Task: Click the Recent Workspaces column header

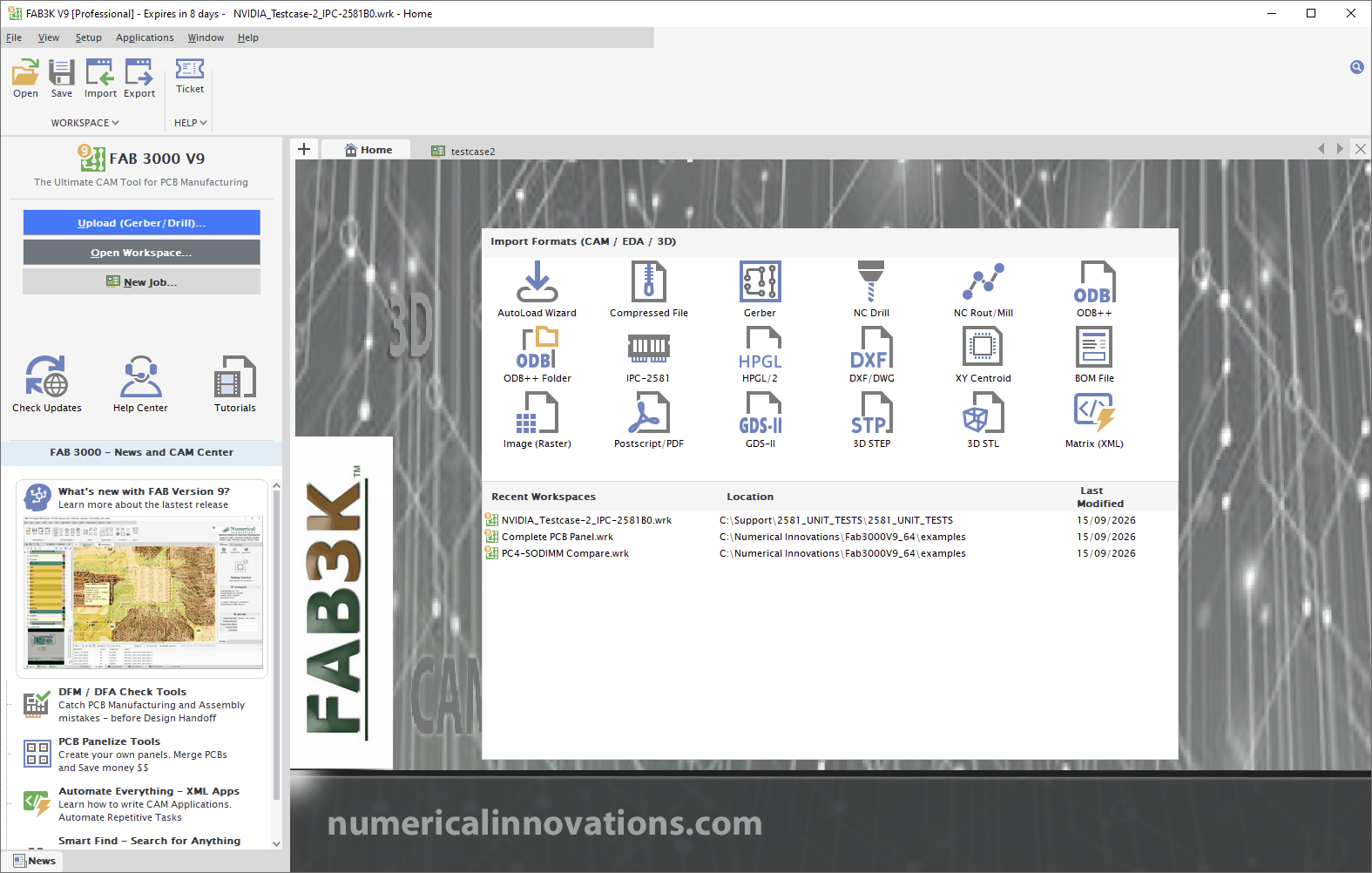Action: tap(544, 497)
